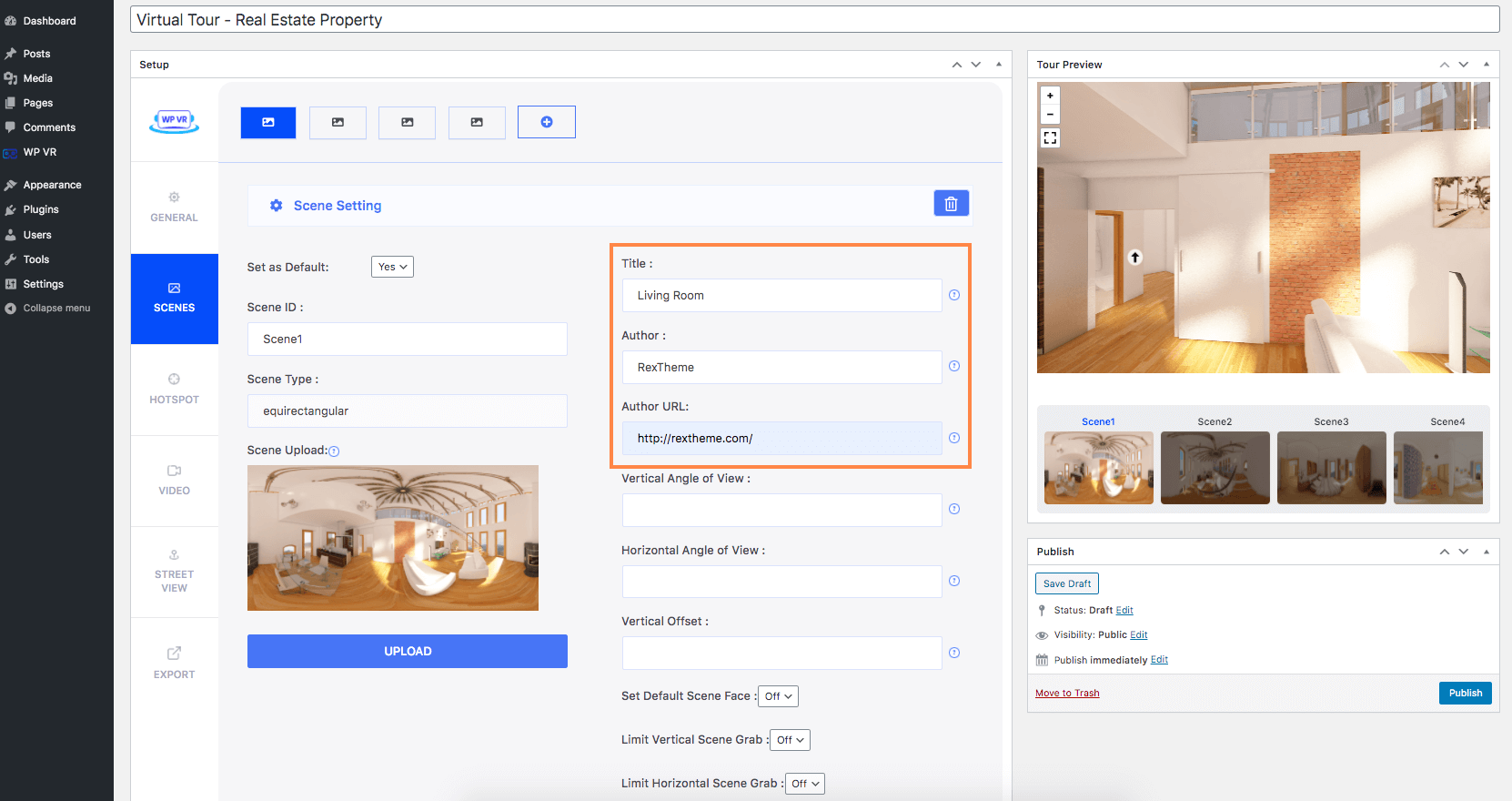This screenshot has width=1512, height=801.
Task: Open Limit Vertical Scene Grab dropdown
Action: coord(790,740)
